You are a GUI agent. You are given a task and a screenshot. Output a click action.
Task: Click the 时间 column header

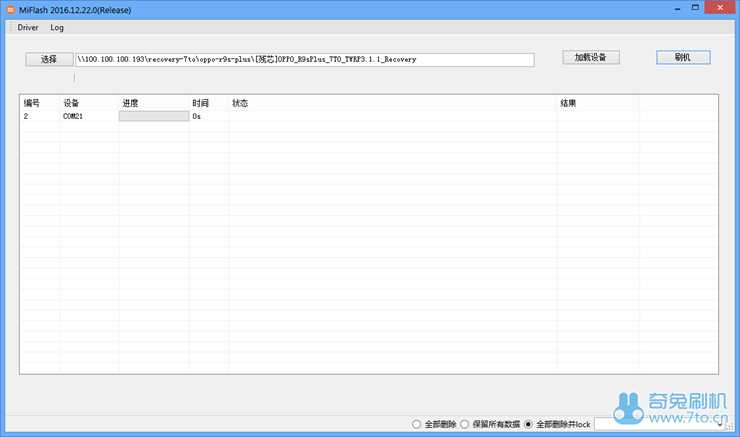click(x=200, y=103)
